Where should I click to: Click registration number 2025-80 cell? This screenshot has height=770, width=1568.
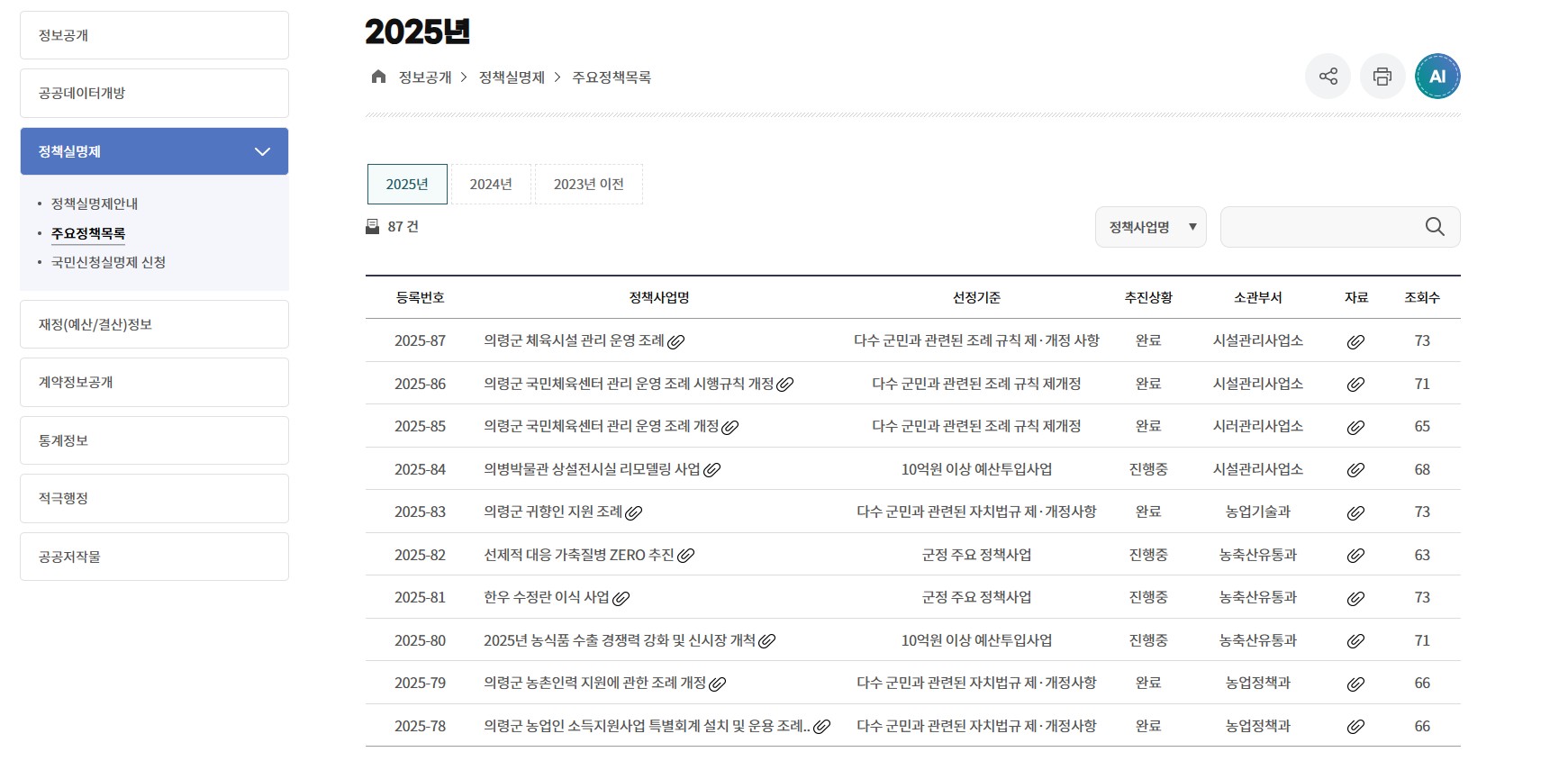coord(420,640)
